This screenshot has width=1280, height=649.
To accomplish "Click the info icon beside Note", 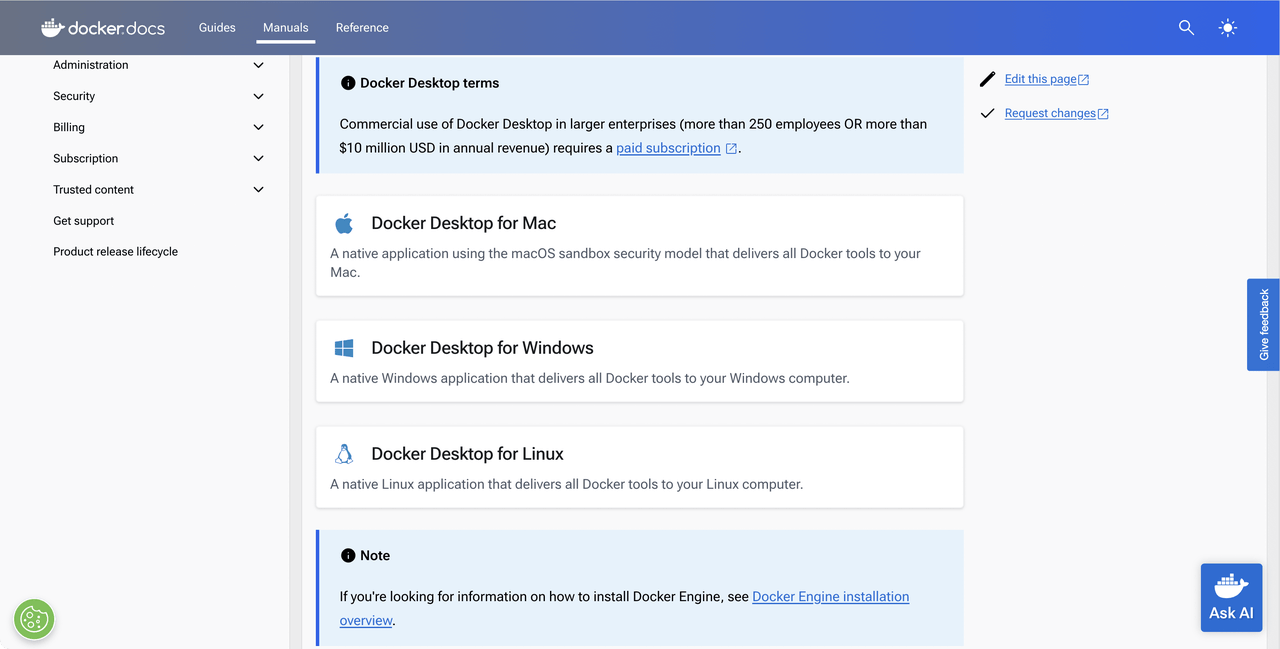I will click(x=348, y=555).
